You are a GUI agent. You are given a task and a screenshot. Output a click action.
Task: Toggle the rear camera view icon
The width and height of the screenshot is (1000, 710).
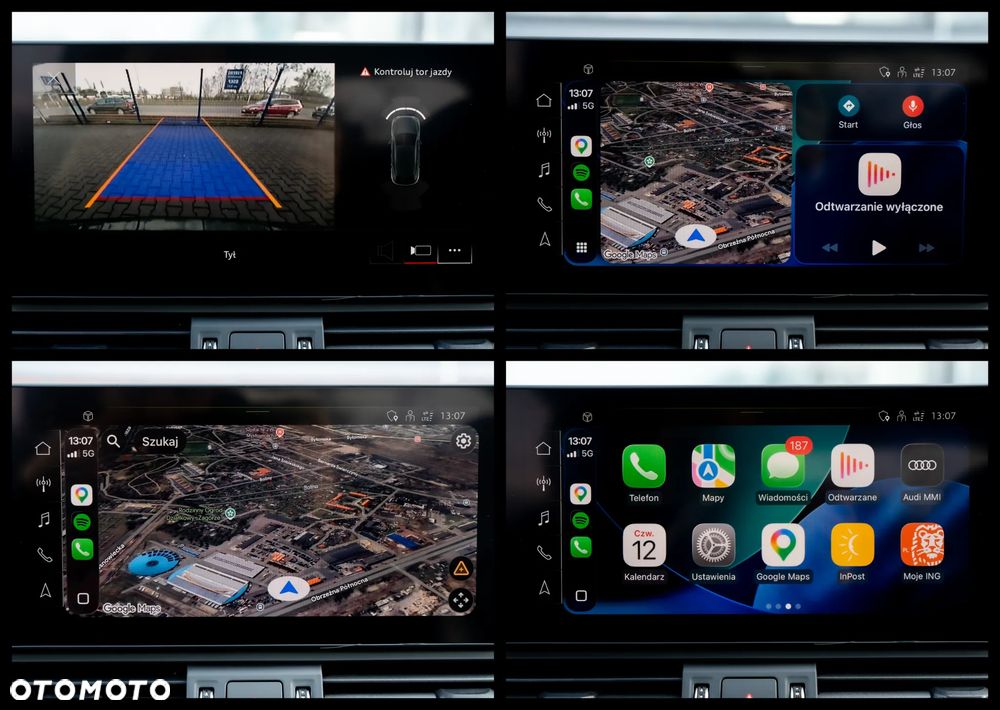[x=421, y=251]
